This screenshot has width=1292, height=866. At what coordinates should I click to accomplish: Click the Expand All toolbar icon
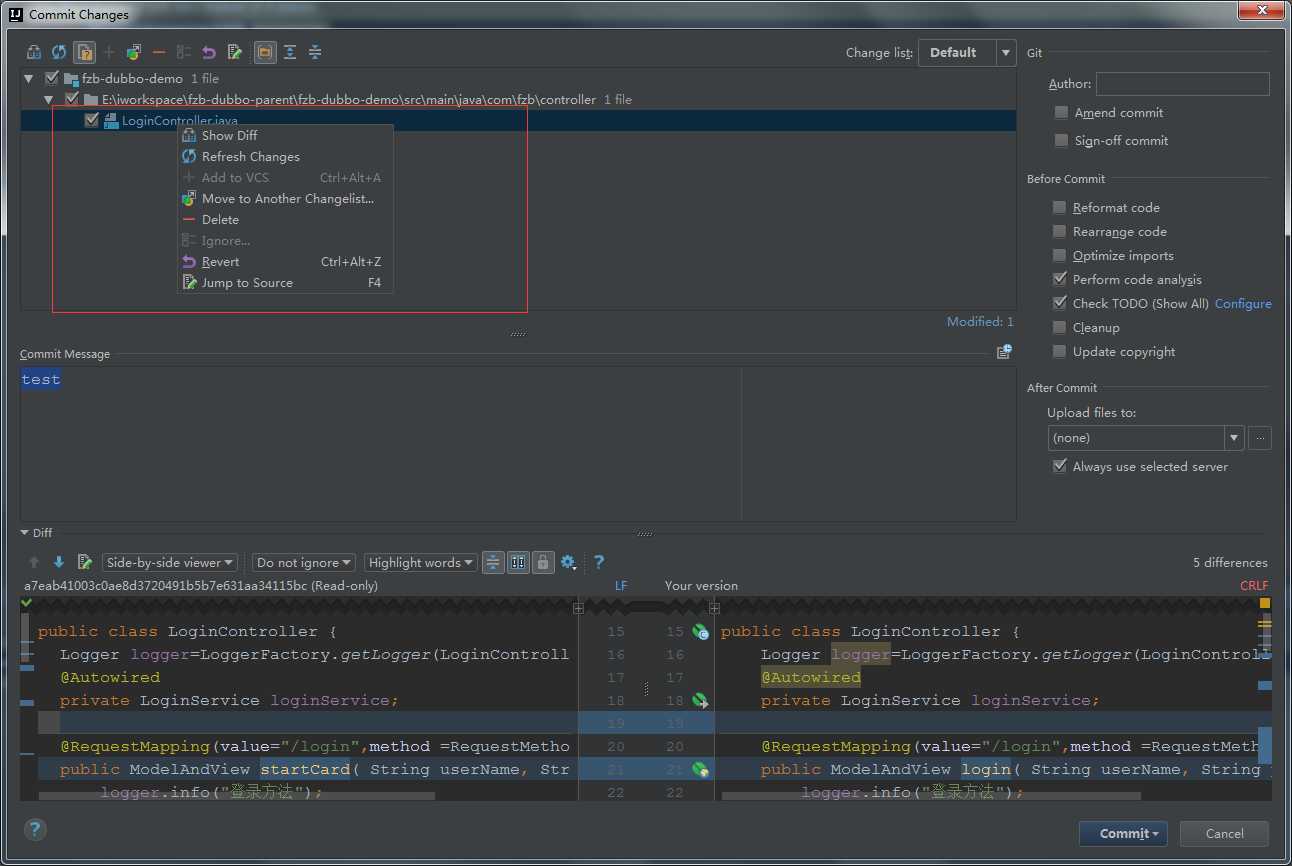[x=290, y=52]
